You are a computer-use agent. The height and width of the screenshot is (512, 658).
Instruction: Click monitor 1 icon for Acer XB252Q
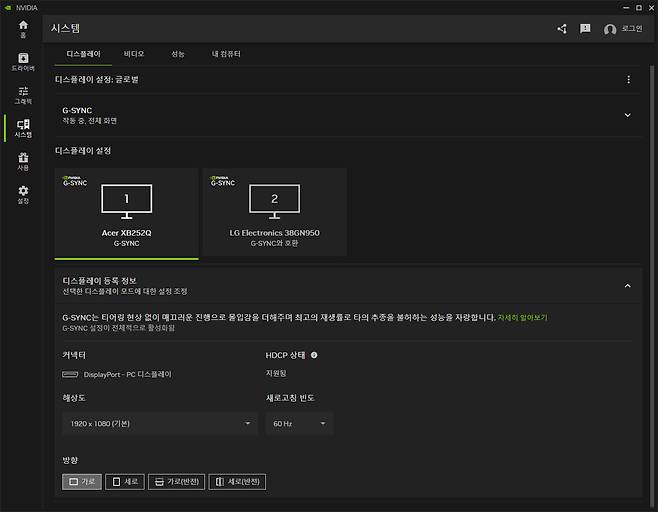pos(126,201)
